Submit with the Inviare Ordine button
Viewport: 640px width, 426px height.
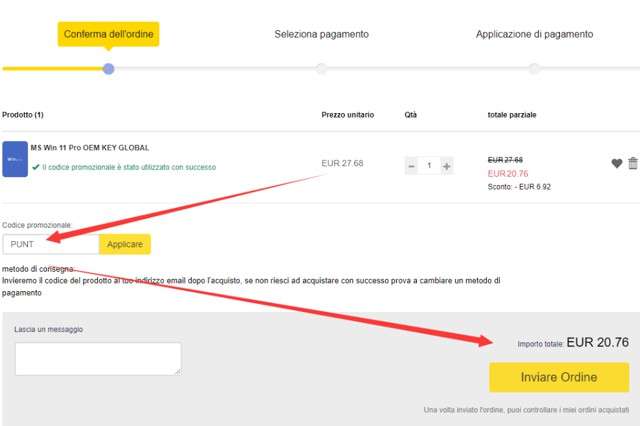(x=558, y=377)
